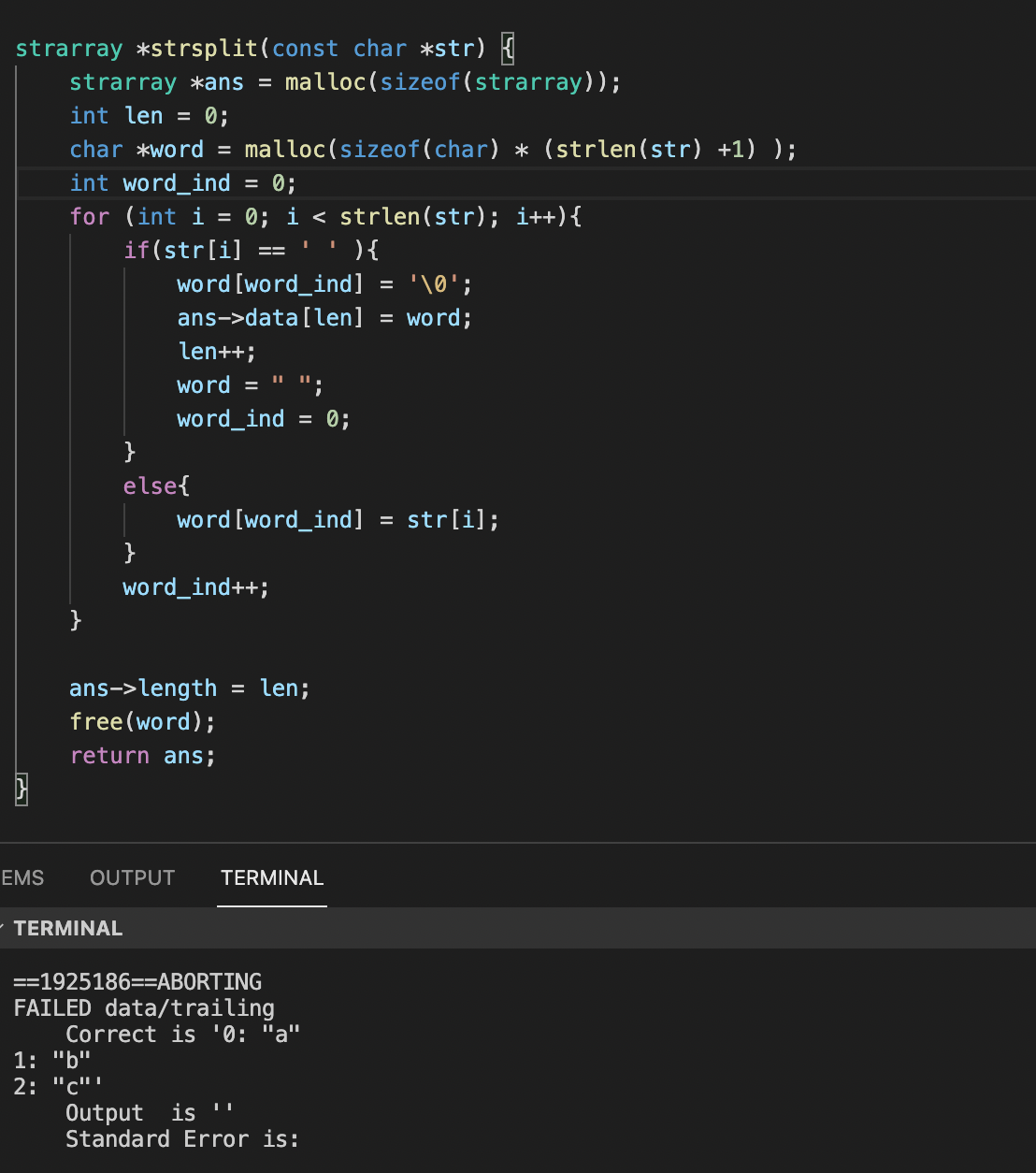Click highlighted opening brace after strsplit signature
Viewport: 1036px width, 1173px height.
click(x=508, y=49)
